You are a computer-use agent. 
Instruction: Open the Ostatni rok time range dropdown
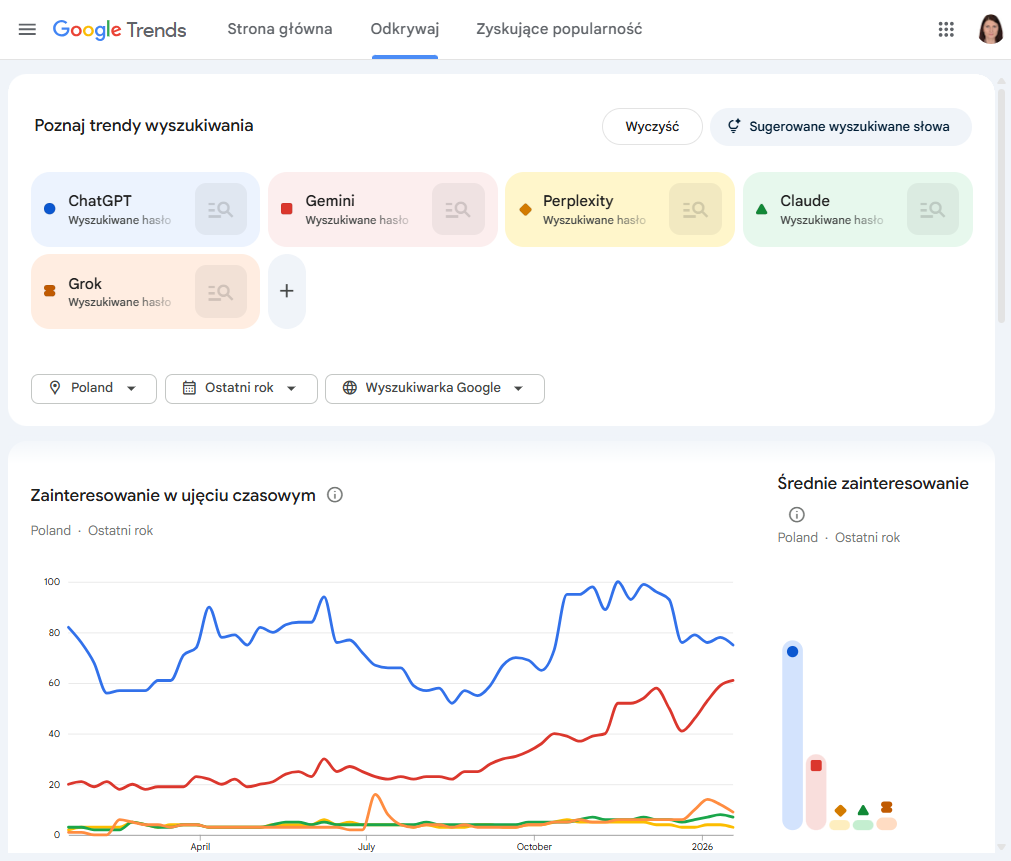241,388
